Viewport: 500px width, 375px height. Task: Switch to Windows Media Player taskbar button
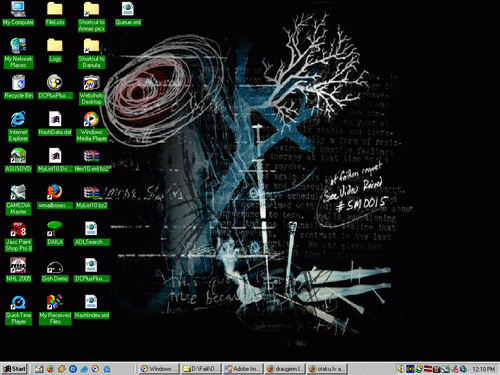click(x=159, y=369)
